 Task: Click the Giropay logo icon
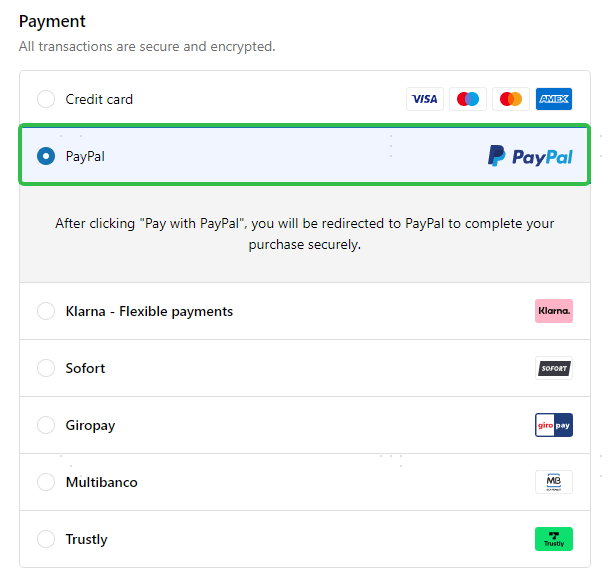click(x=554, y=425)
